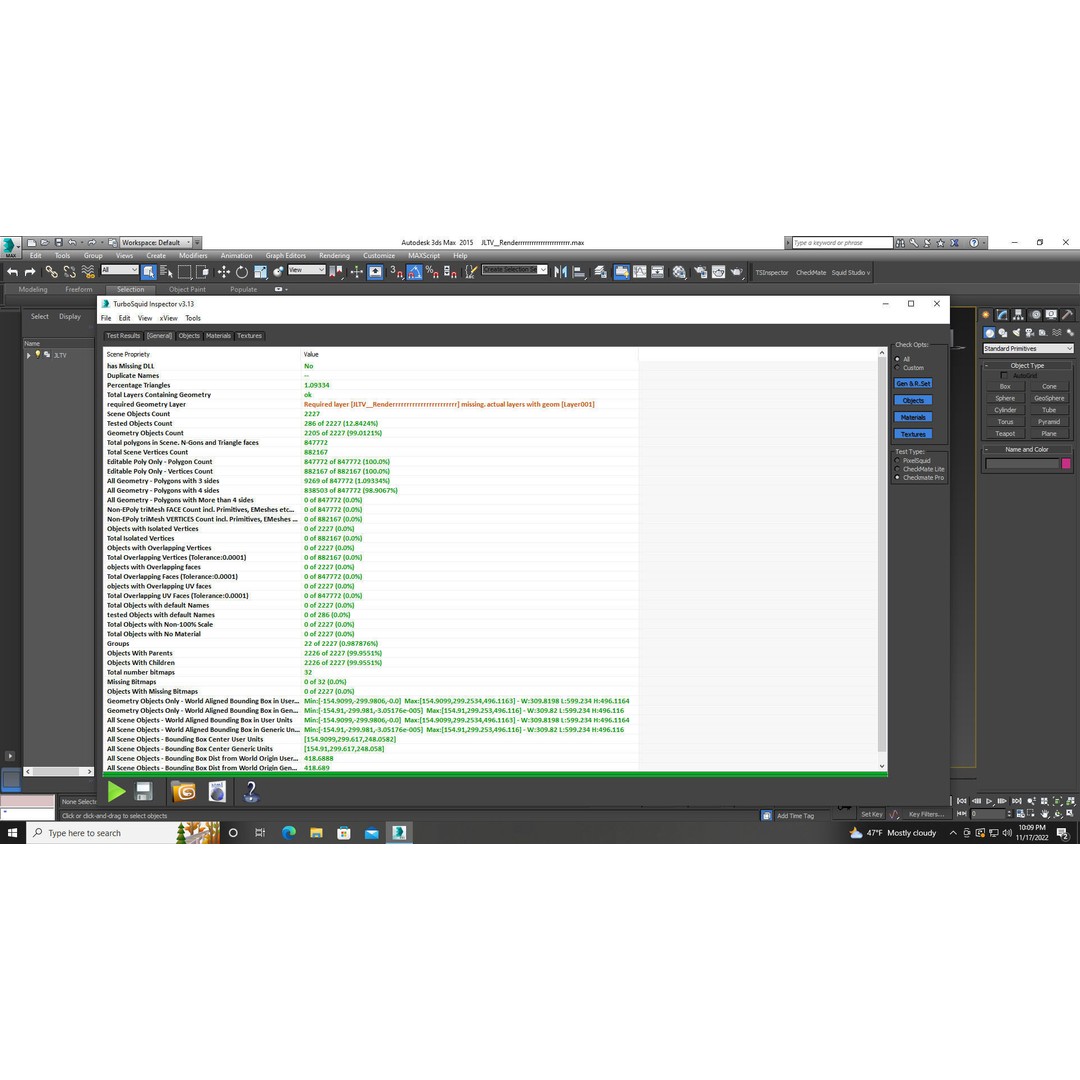Toggle the AutoGrid checkbox
The height and width of the screenshot is (1080, 1080).
pyautogui.click(x=1004, y=375)
